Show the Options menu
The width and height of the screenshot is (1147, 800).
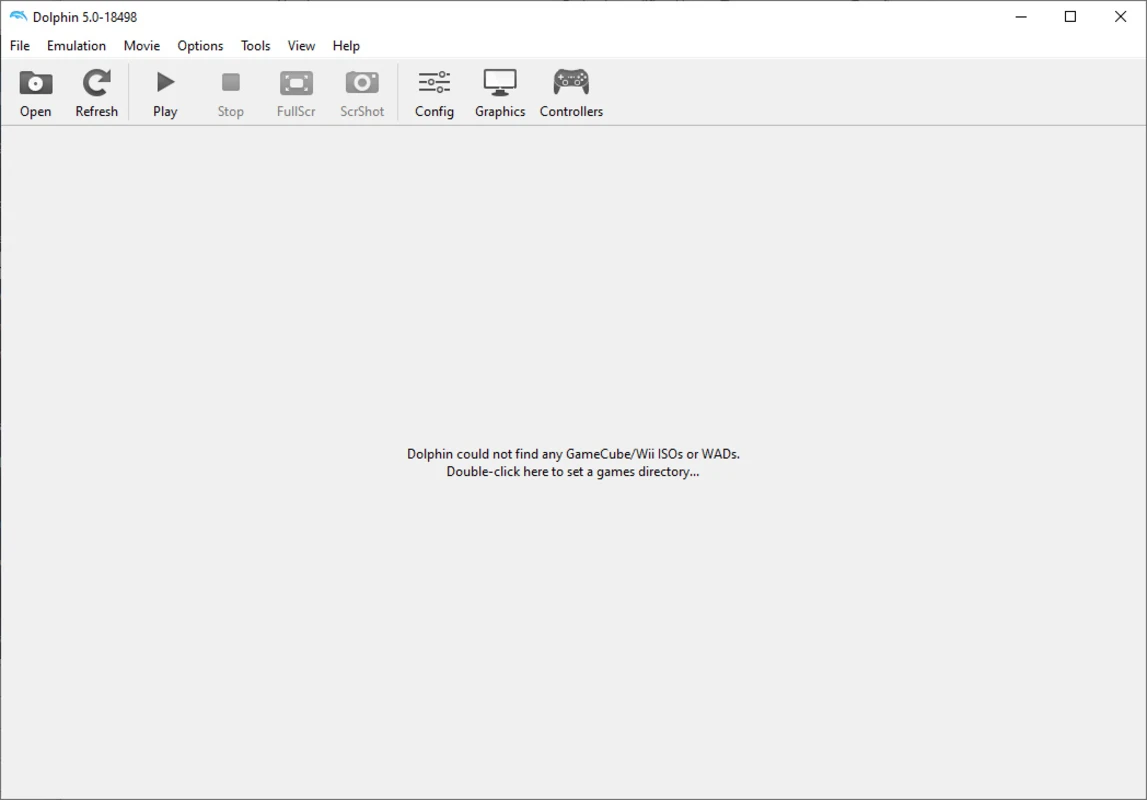point(200,46)
